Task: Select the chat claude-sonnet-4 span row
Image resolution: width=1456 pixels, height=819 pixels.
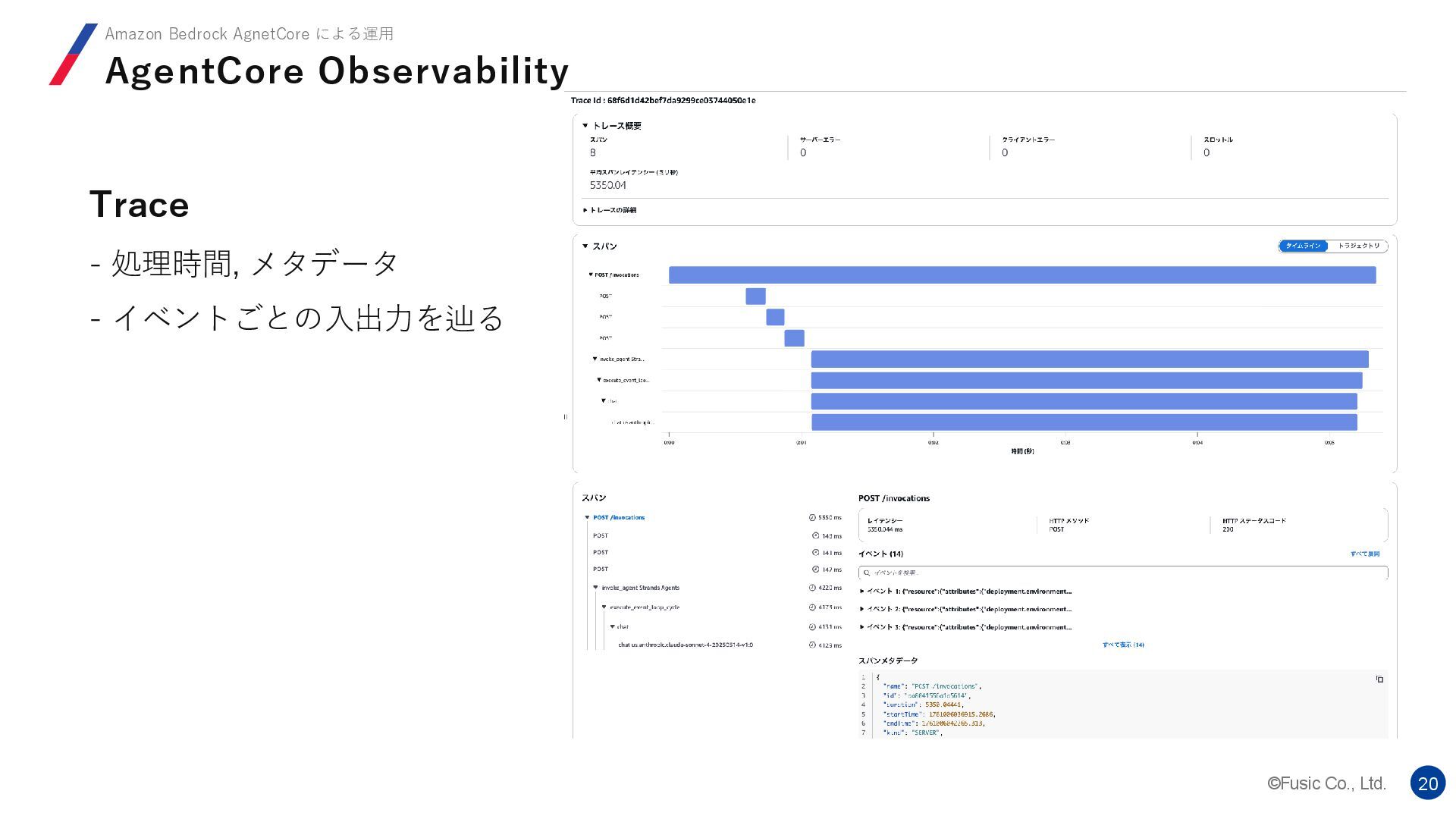Action: click(x=685, y=645)
